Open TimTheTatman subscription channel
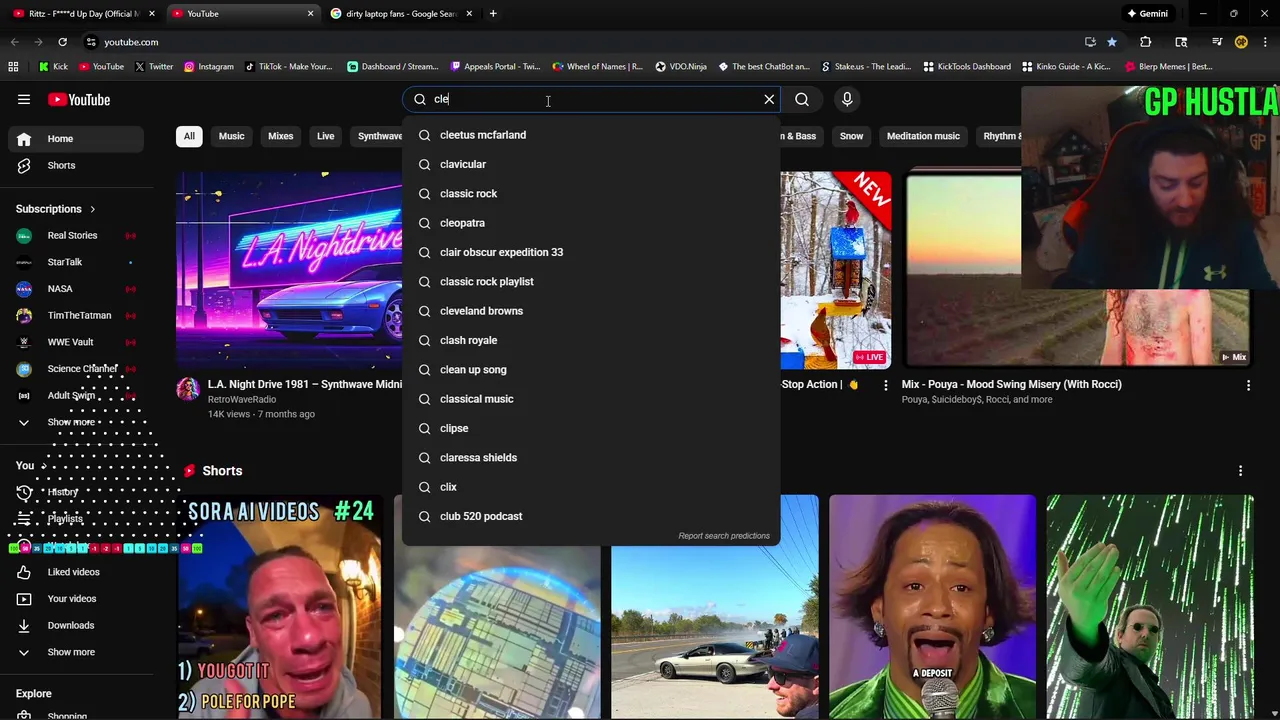Viewport: 1280px width, 720px height. 76,315
